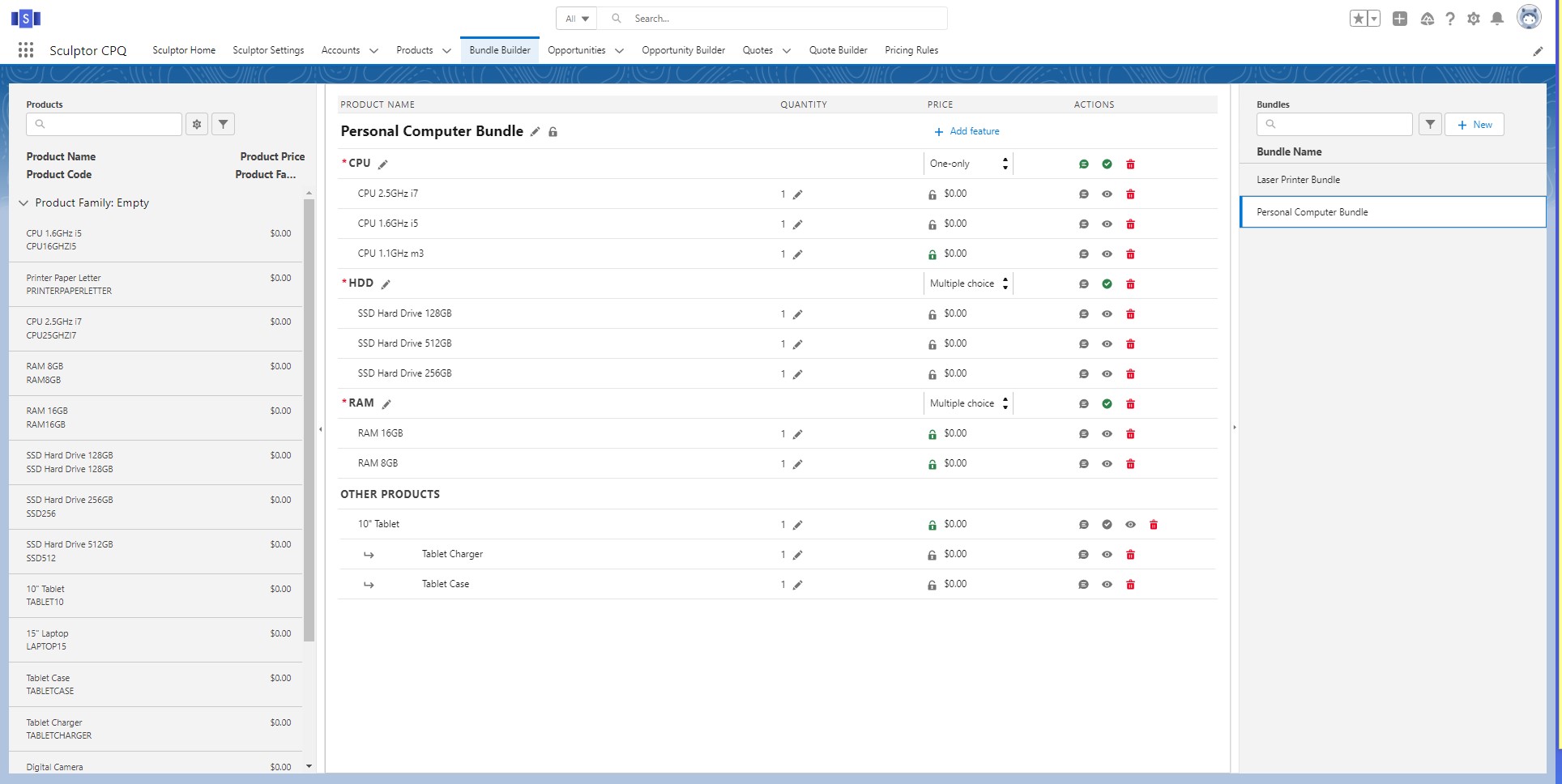Click the lock icon beside bundle title
The width and height of the screenshot is (1562, 784).
553,132
